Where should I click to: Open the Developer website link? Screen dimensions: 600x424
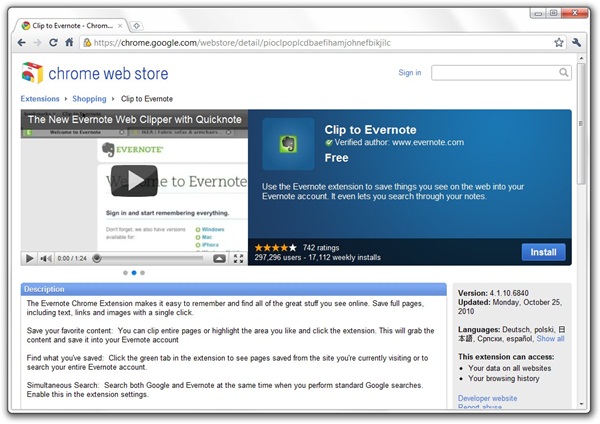pos(488,398)
